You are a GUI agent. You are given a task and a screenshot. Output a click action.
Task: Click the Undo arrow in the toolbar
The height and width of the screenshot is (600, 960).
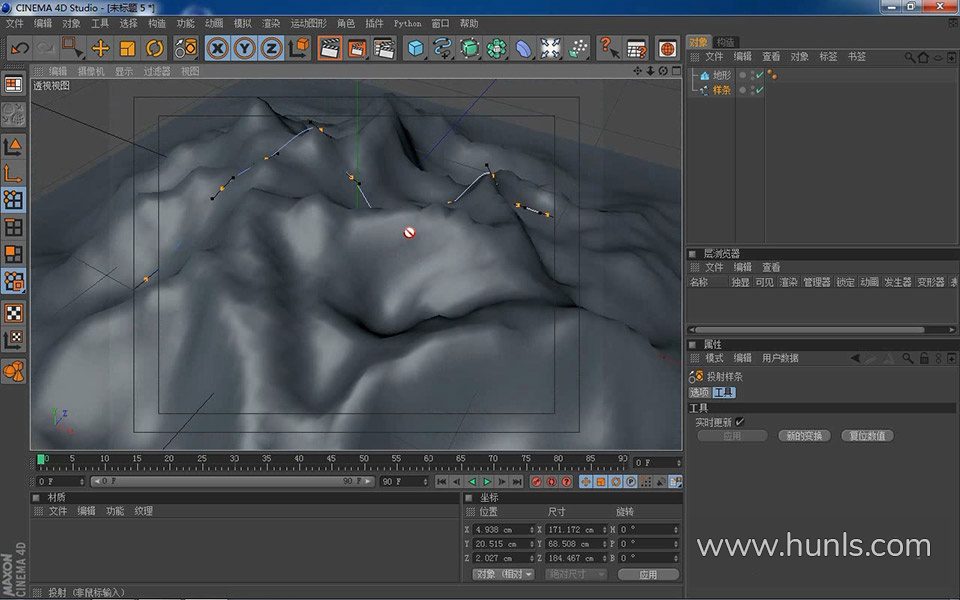tap(19, 47)
